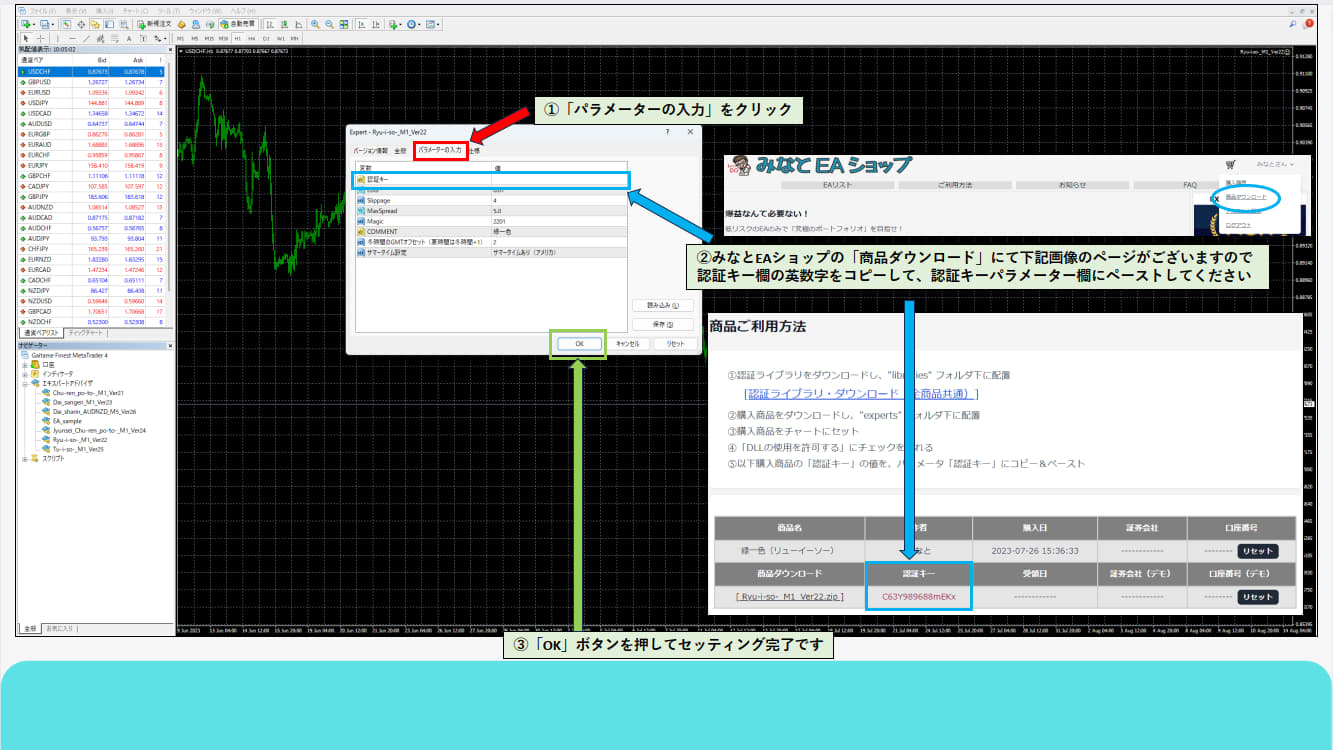
Task: Select the crosshair cursor tool
Action: pyautogui.click(x=40, y=38)
